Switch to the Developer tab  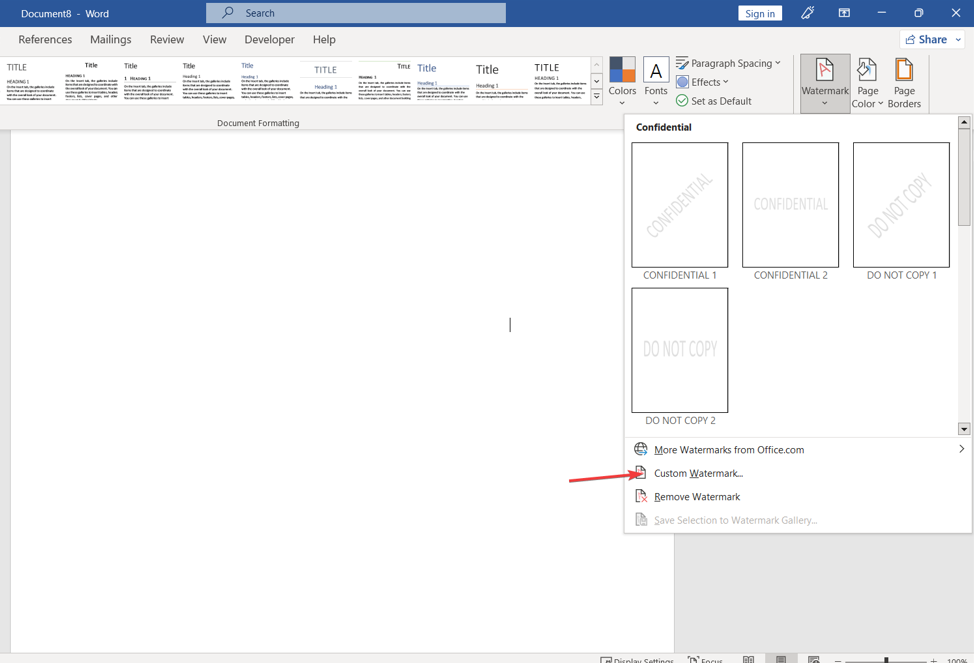coord(269,39)
